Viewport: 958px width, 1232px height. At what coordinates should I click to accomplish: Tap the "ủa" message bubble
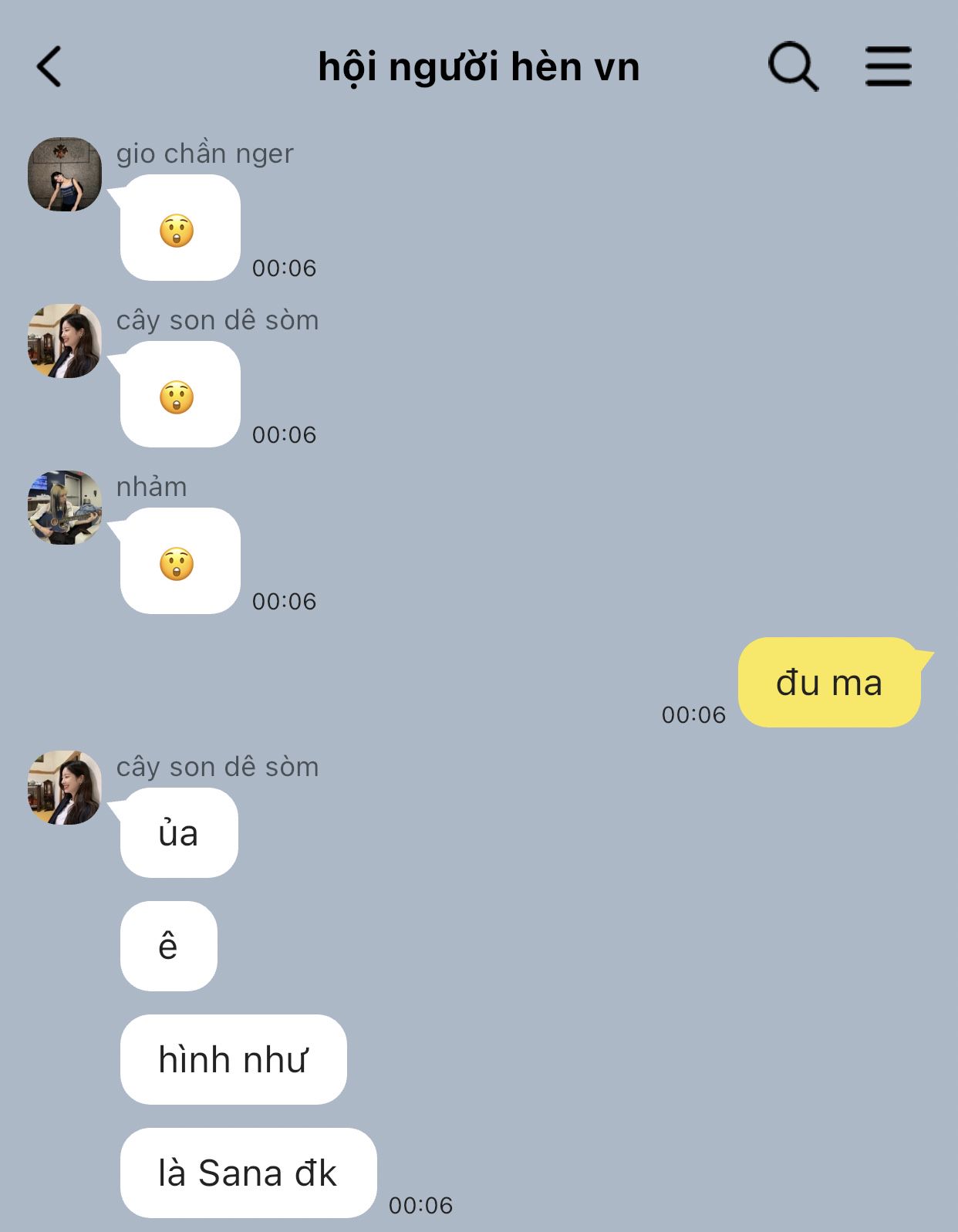pos(179,832)
